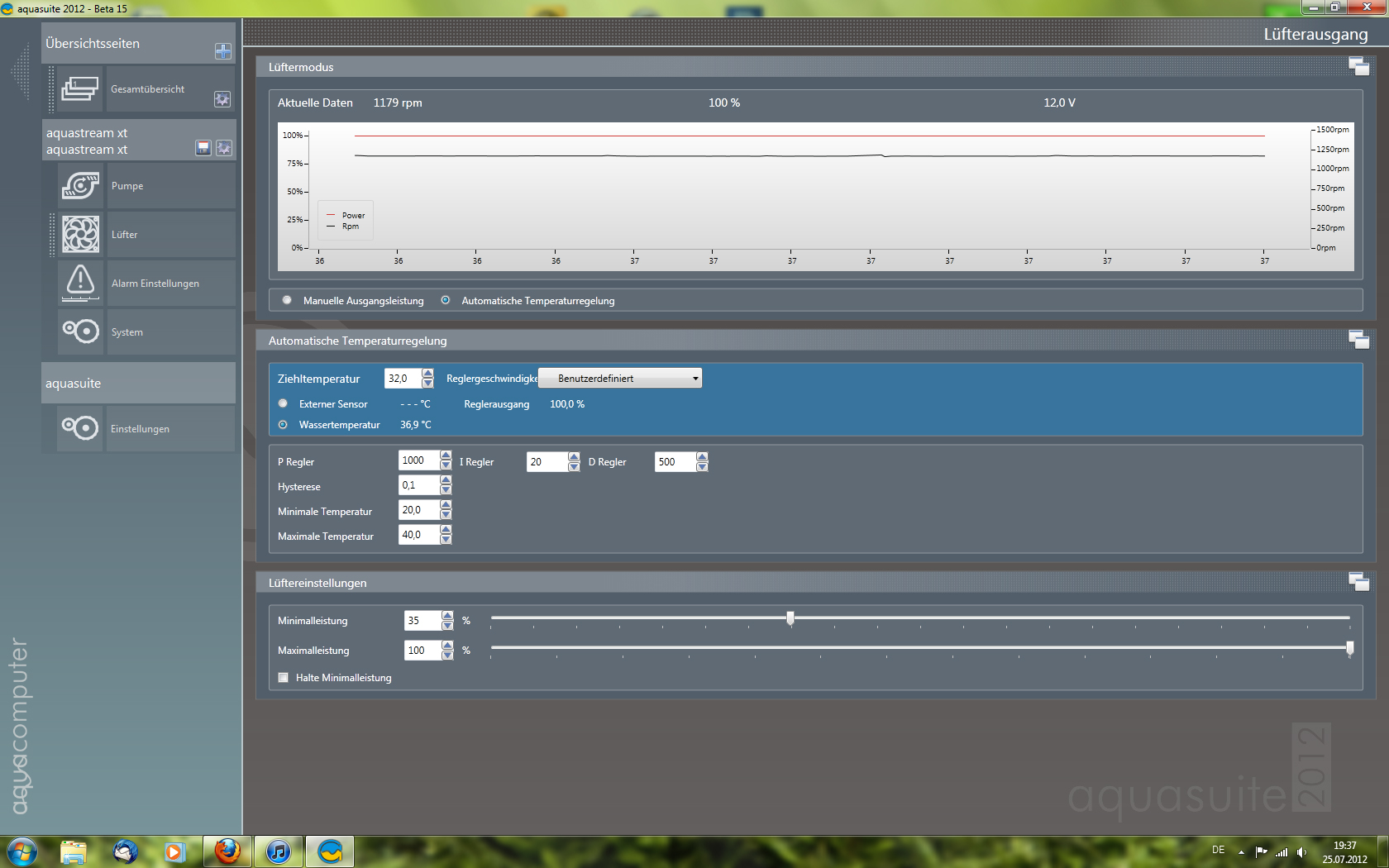
Task: Click the Pumpe pump icon in sidebar
Action: coord(80,186)
